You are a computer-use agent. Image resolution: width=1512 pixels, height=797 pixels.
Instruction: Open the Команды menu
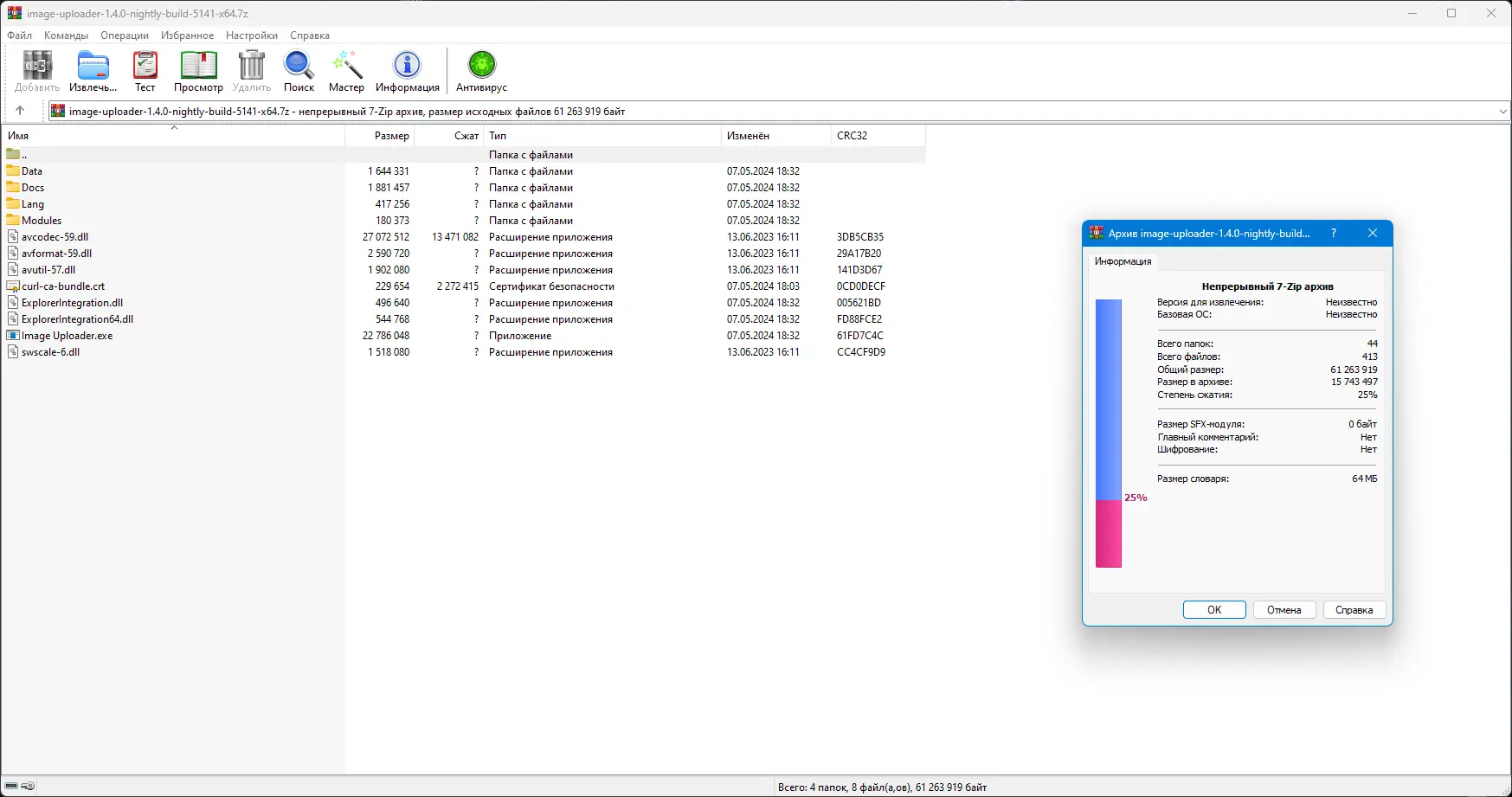tap(67, 35)
